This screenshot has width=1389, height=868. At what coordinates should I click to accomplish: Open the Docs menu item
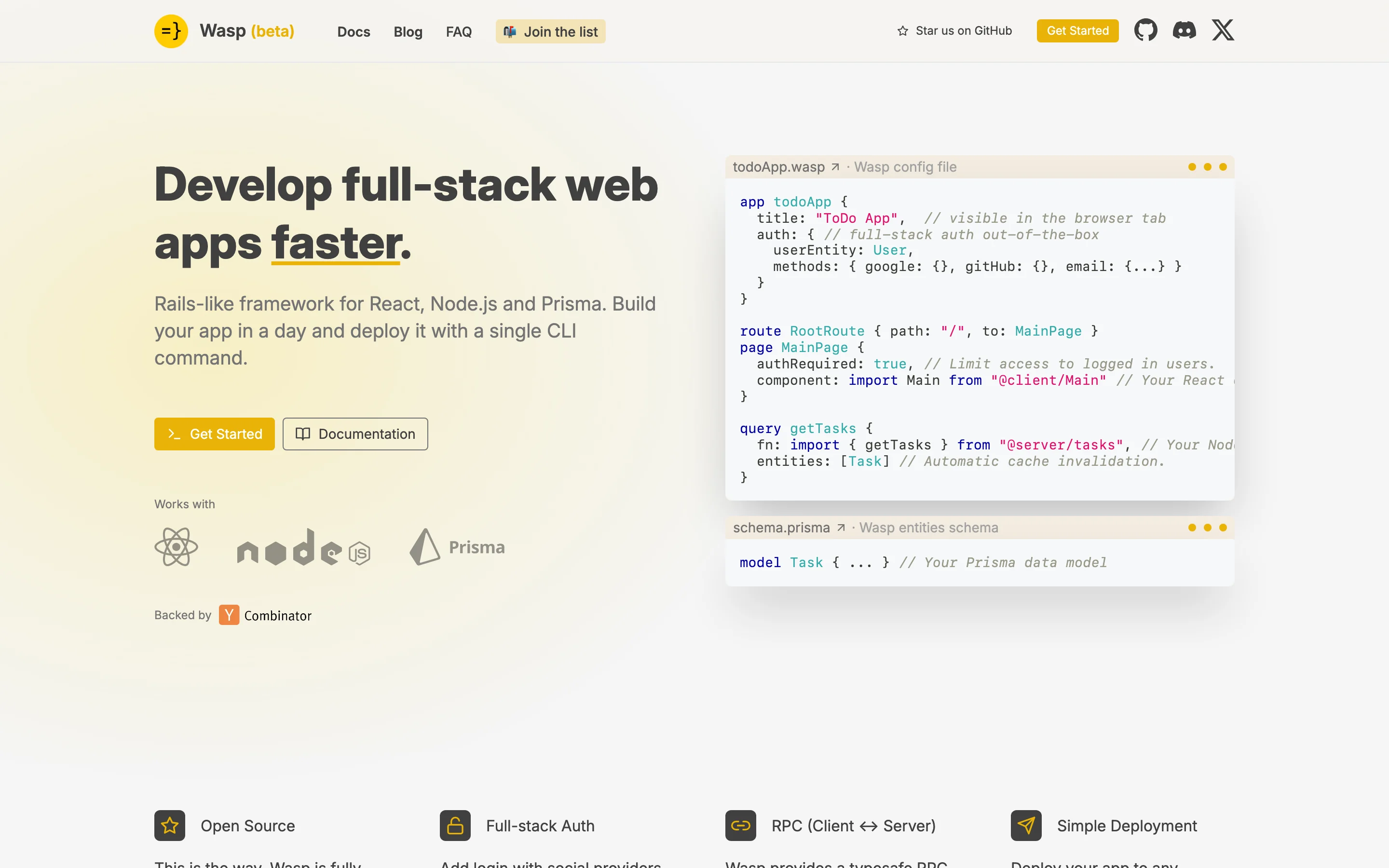click(x=354, y=31)
